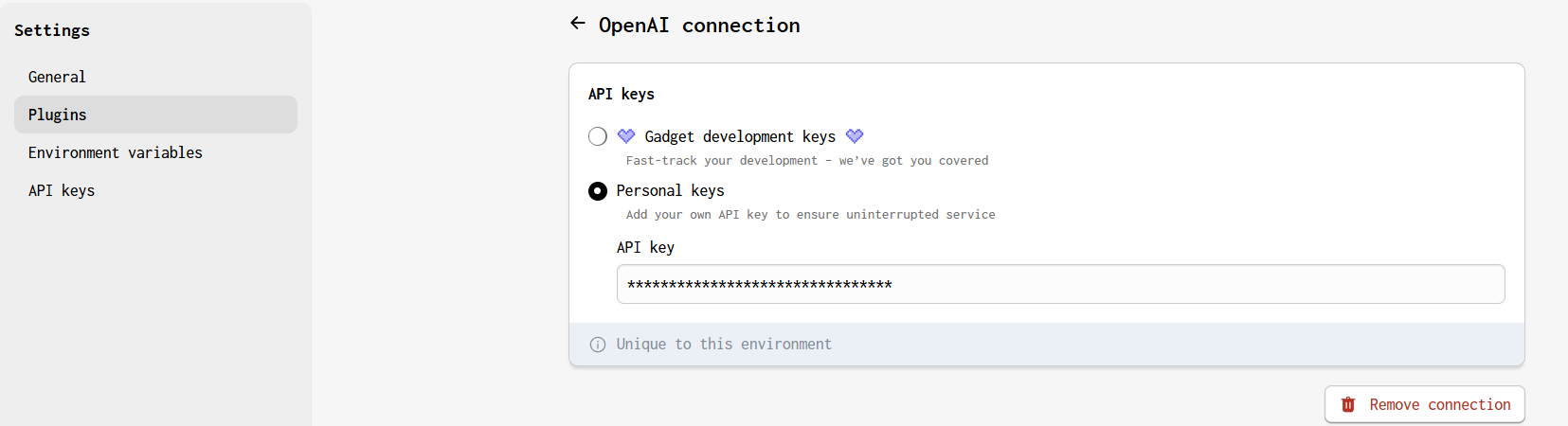Click the left heart icon before Gadget development keys

[x=626, y=136]
